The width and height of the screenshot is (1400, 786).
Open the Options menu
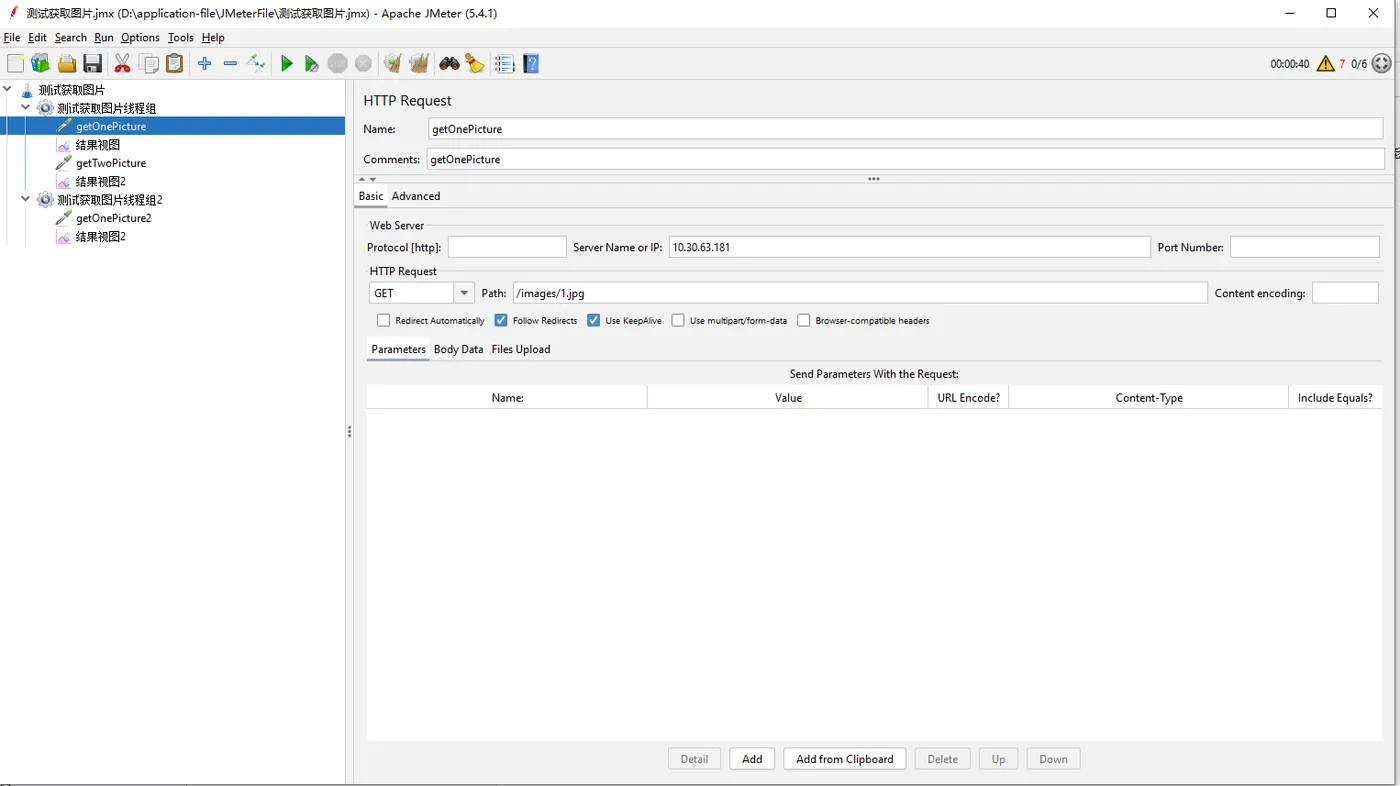coord(140,38)
